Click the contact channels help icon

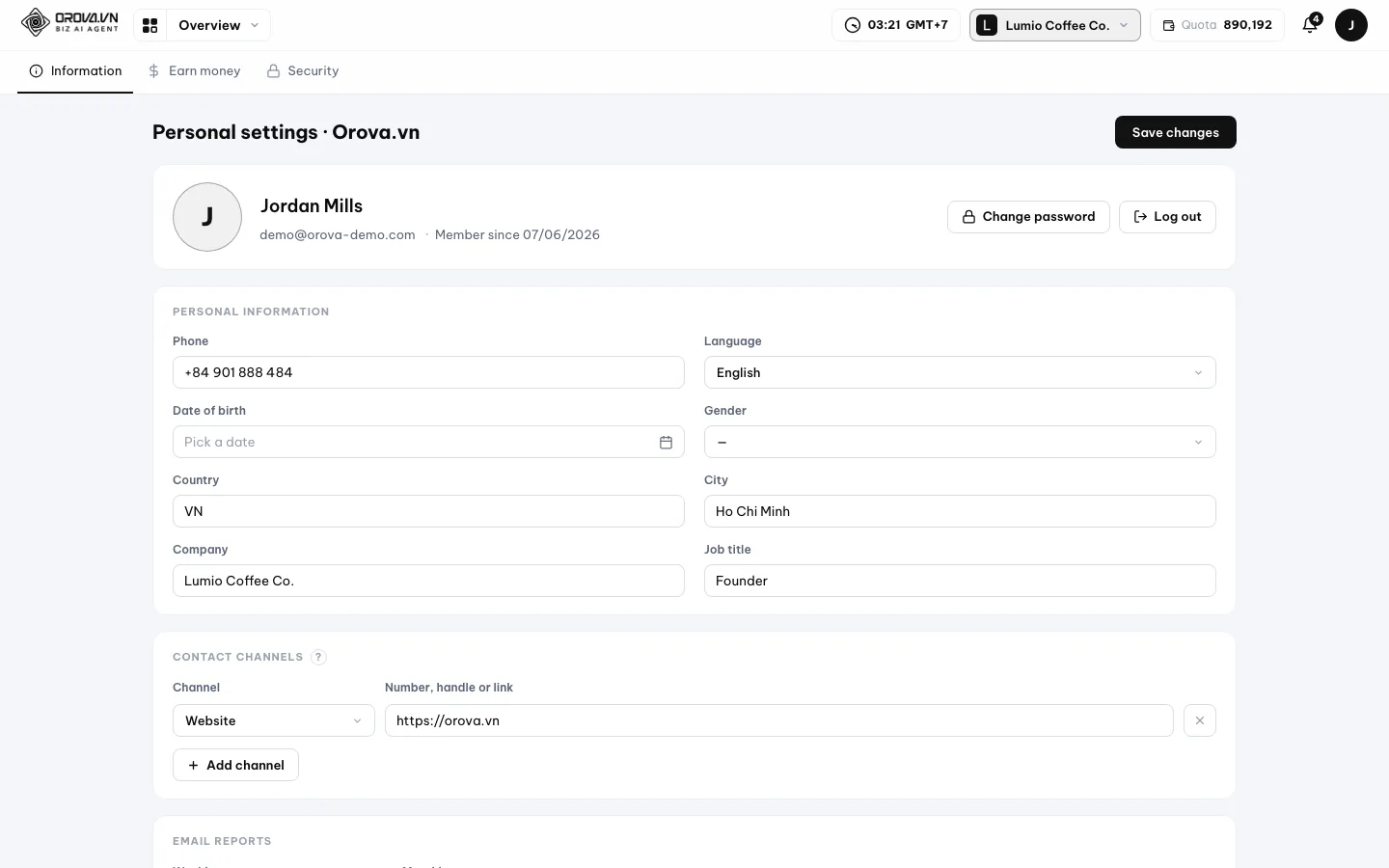[318, 657]
